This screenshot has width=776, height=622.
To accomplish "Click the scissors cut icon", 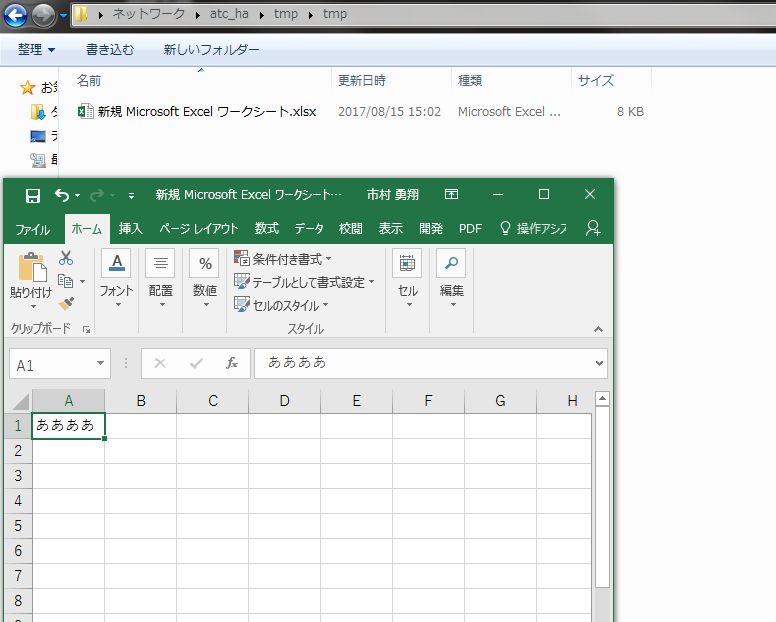I will (x=66, y=258).
